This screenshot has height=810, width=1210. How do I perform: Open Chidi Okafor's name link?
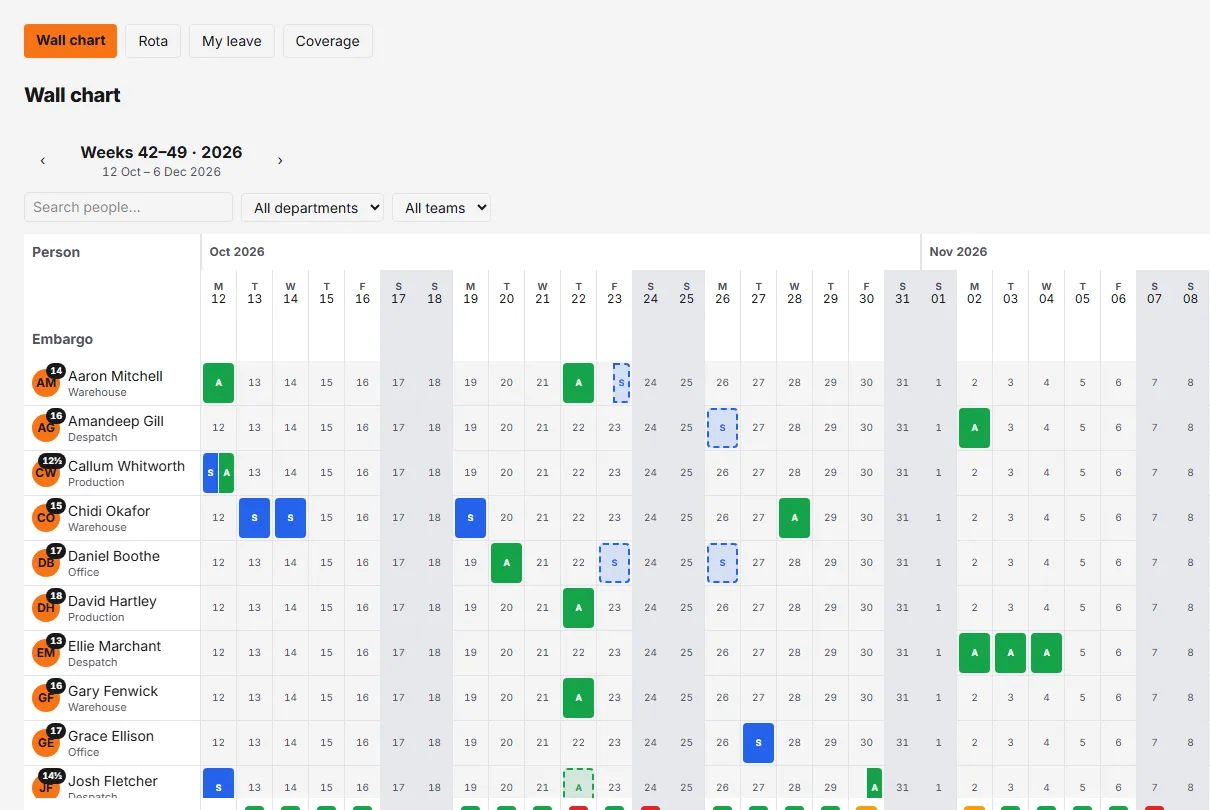109,511
